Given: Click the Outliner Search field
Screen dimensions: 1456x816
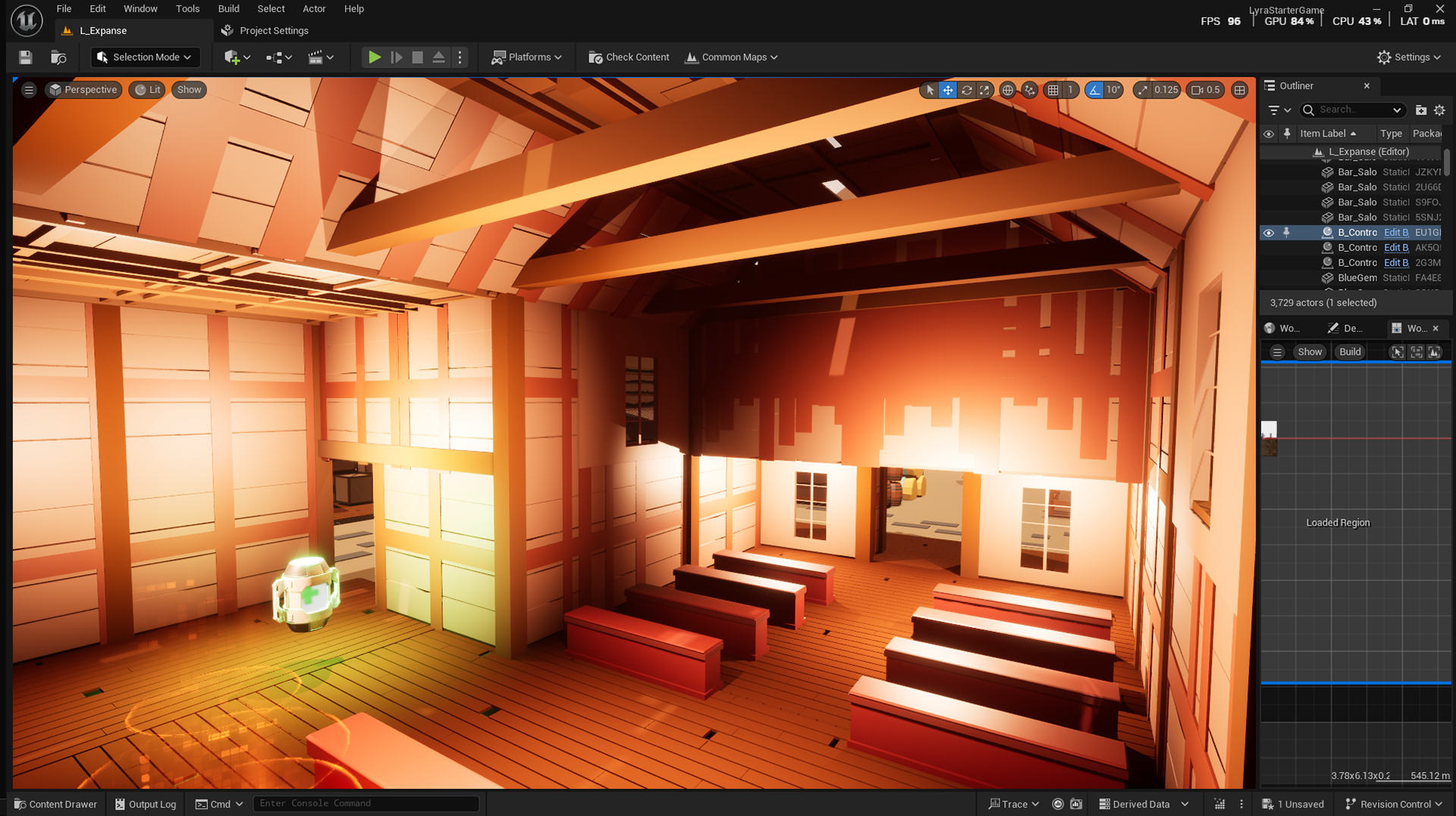Looking at the screenshot, I should pyautogui.click(x=1354, y=110).
